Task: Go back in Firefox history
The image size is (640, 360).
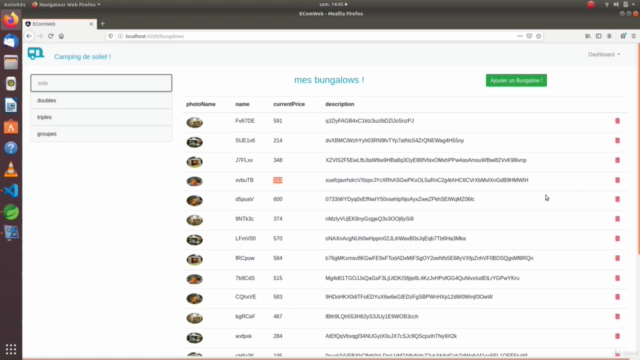Action: [x=29, y=36]
